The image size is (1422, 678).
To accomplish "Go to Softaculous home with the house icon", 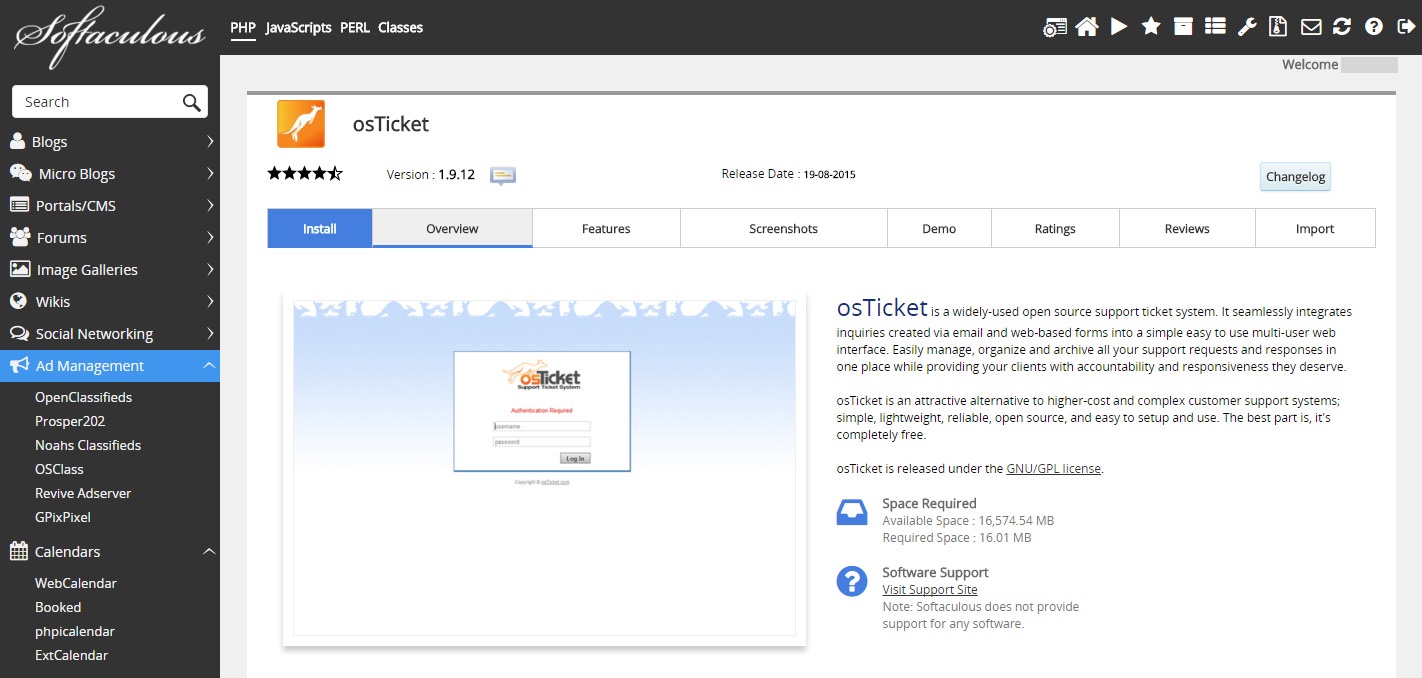I will [x=1086, y=26].
